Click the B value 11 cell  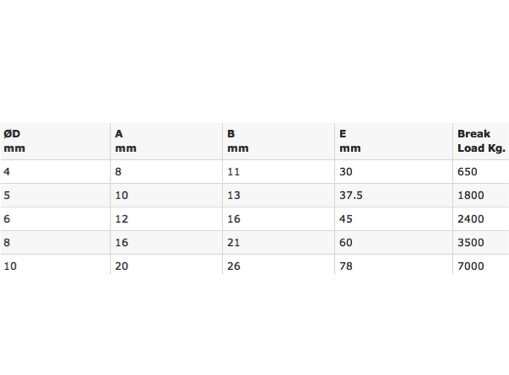pos(278,172)
